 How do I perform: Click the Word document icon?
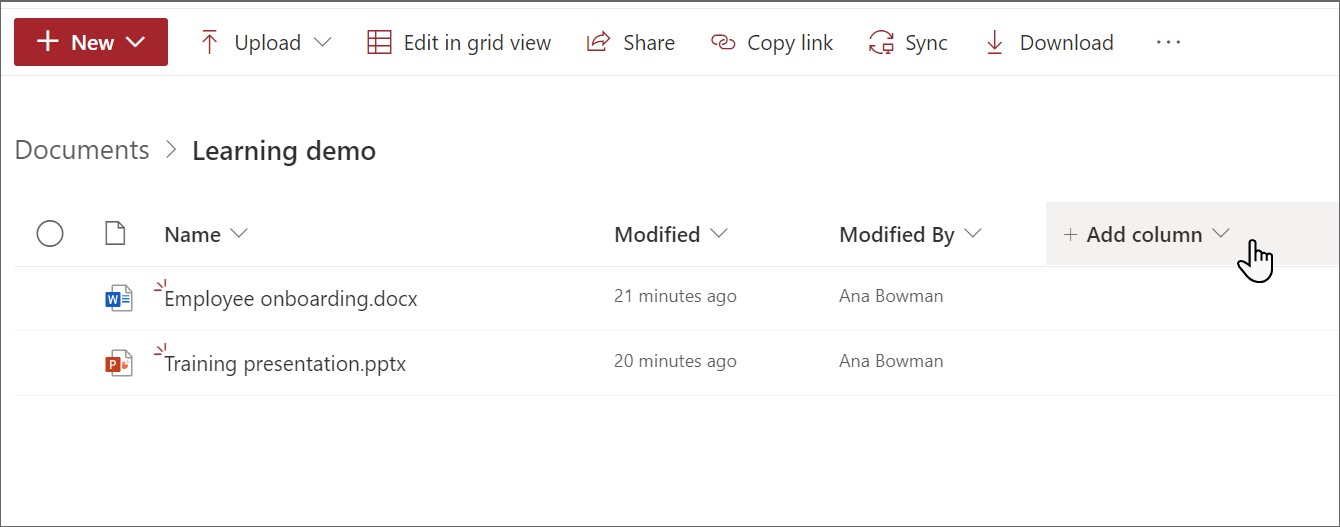pos(118,298)
